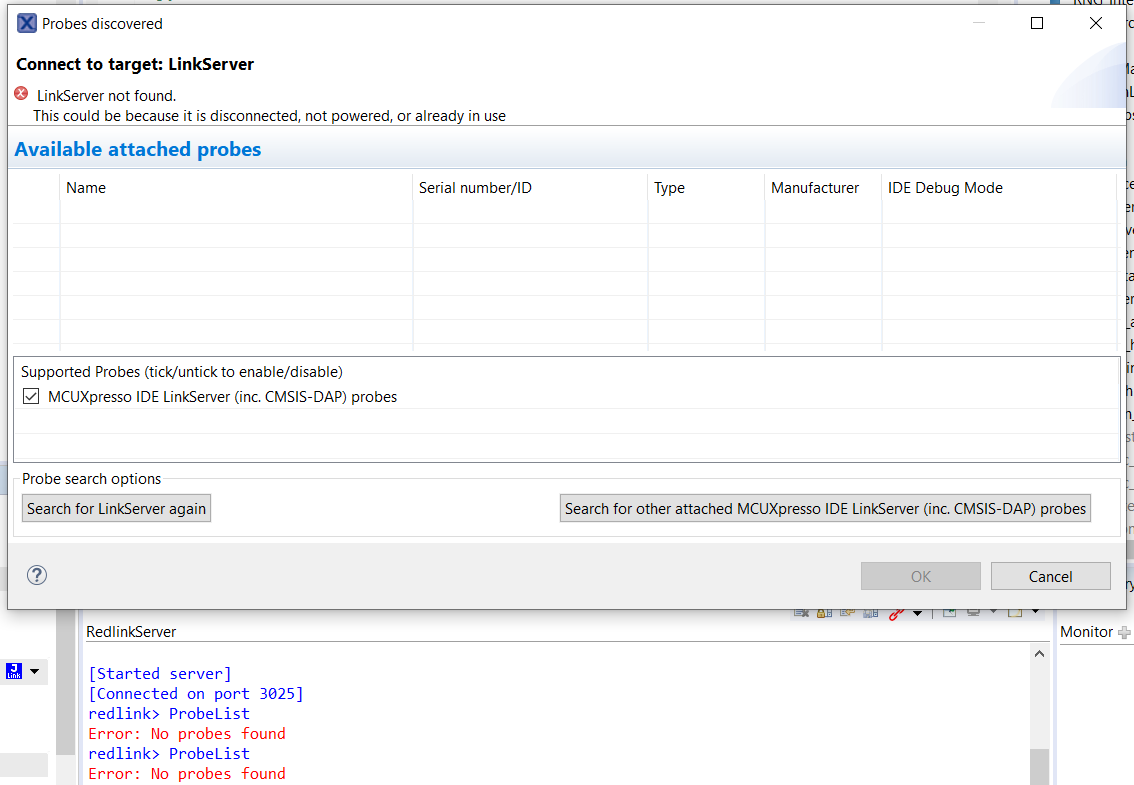Click the red link icon in console toolbar
This screenshot has width=1134, height=785.
click(x=896, y=613)
